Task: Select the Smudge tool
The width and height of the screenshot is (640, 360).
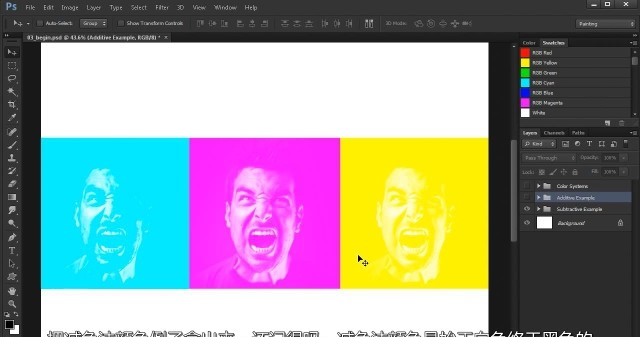Action: click(x=12, y=210)
